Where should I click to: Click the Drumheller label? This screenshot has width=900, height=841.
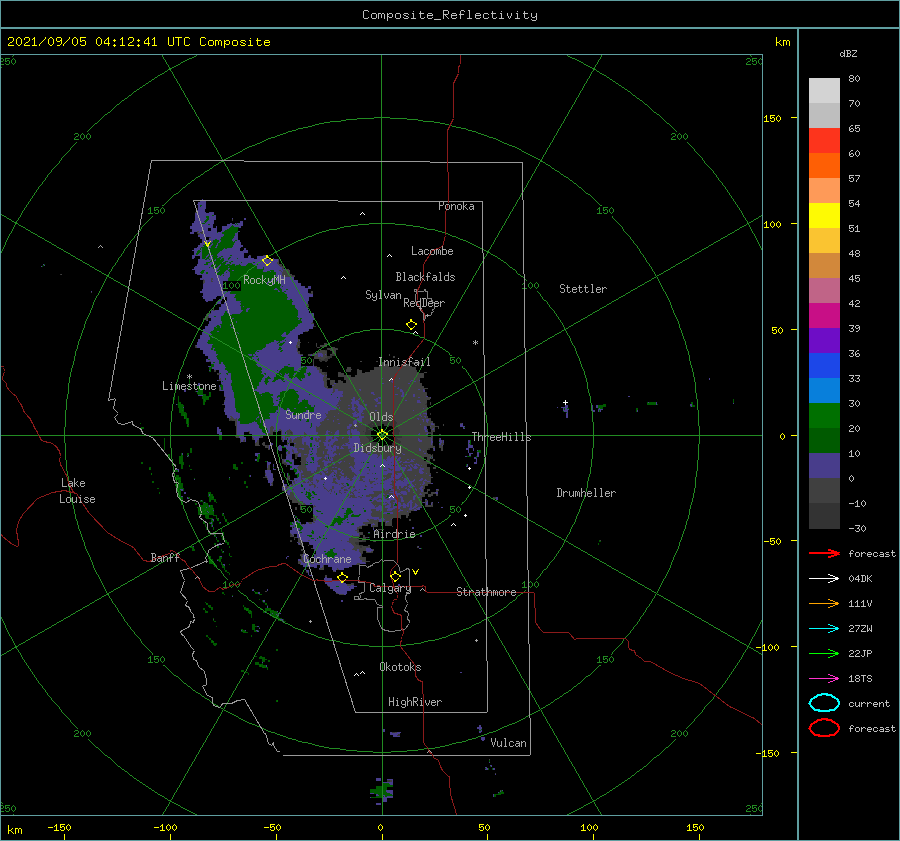coord(586,493)
